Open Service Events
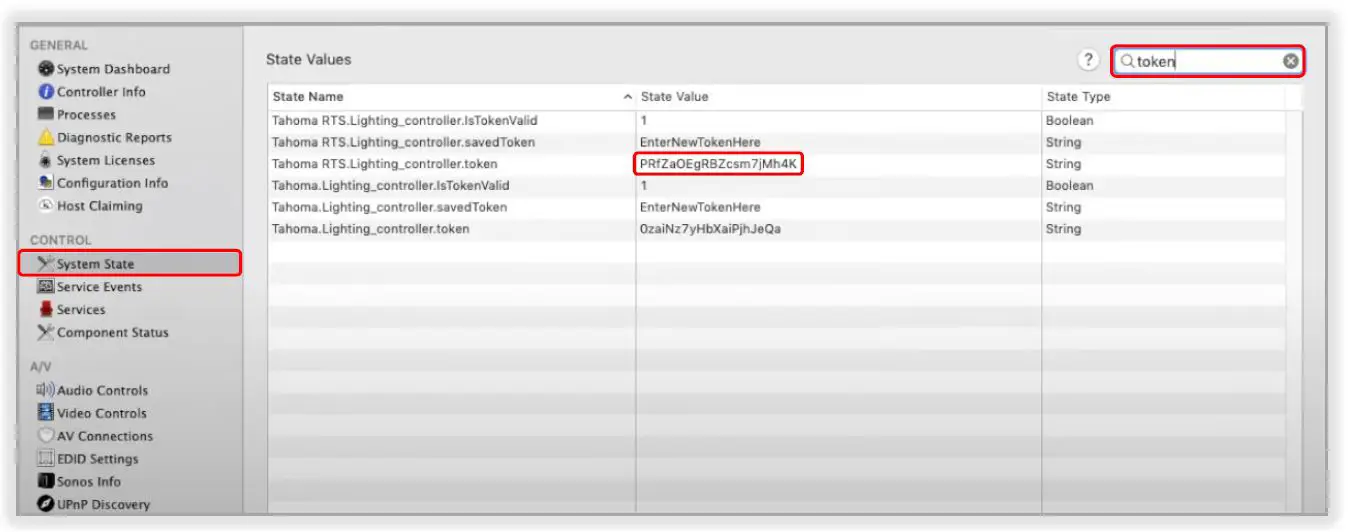Screen dimensions: 1354x532 coord(99,287)
